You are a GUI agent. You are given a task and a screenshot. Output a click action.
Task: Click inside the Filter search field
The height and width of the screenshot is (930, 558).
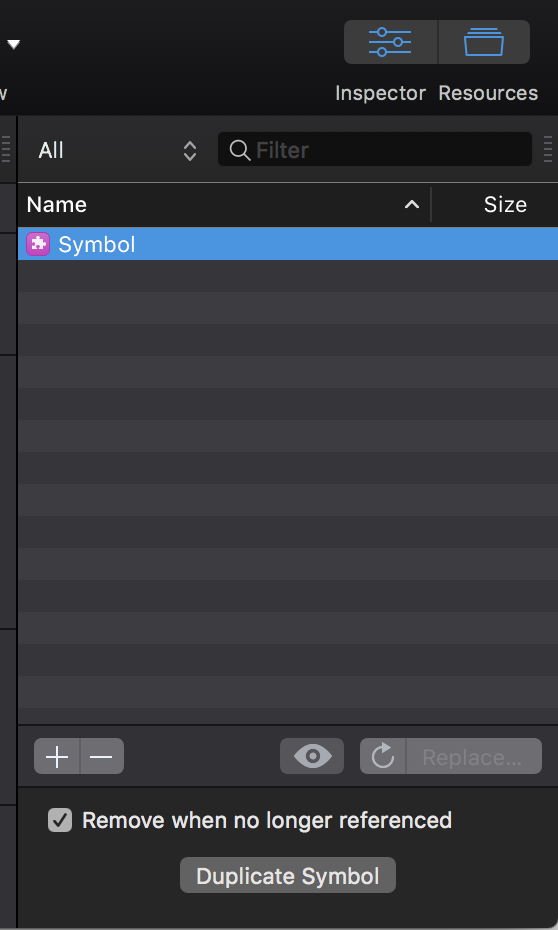pyautogui.click(x=375, y=149)
